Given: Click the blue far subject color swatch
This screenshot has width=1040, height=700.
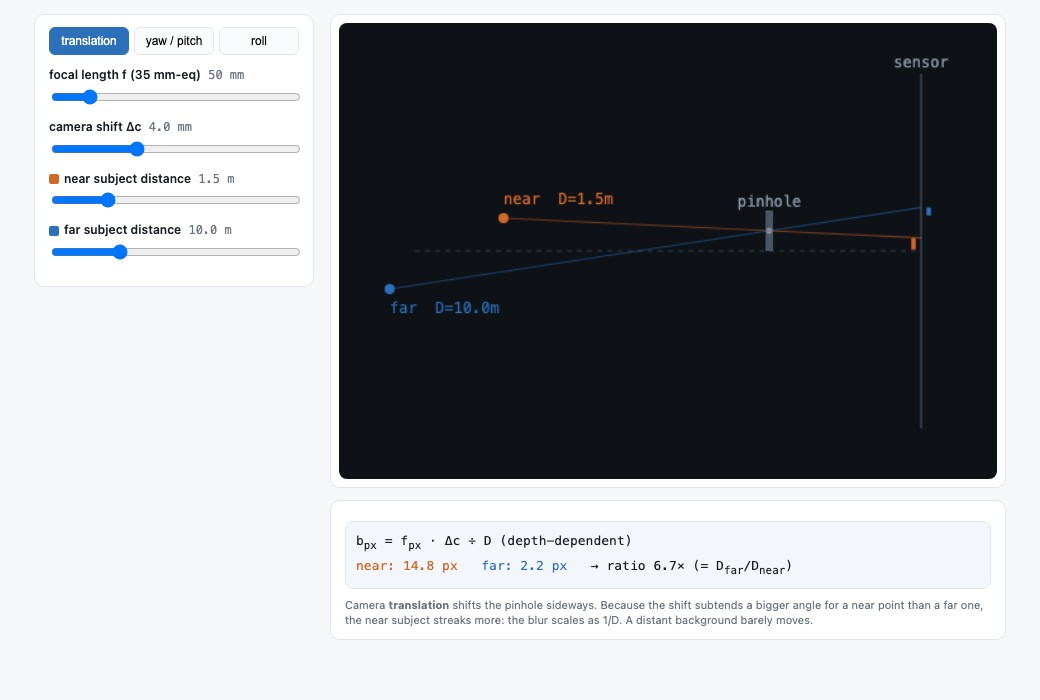Looking at the screenshot, I should [x=54, y=231].
